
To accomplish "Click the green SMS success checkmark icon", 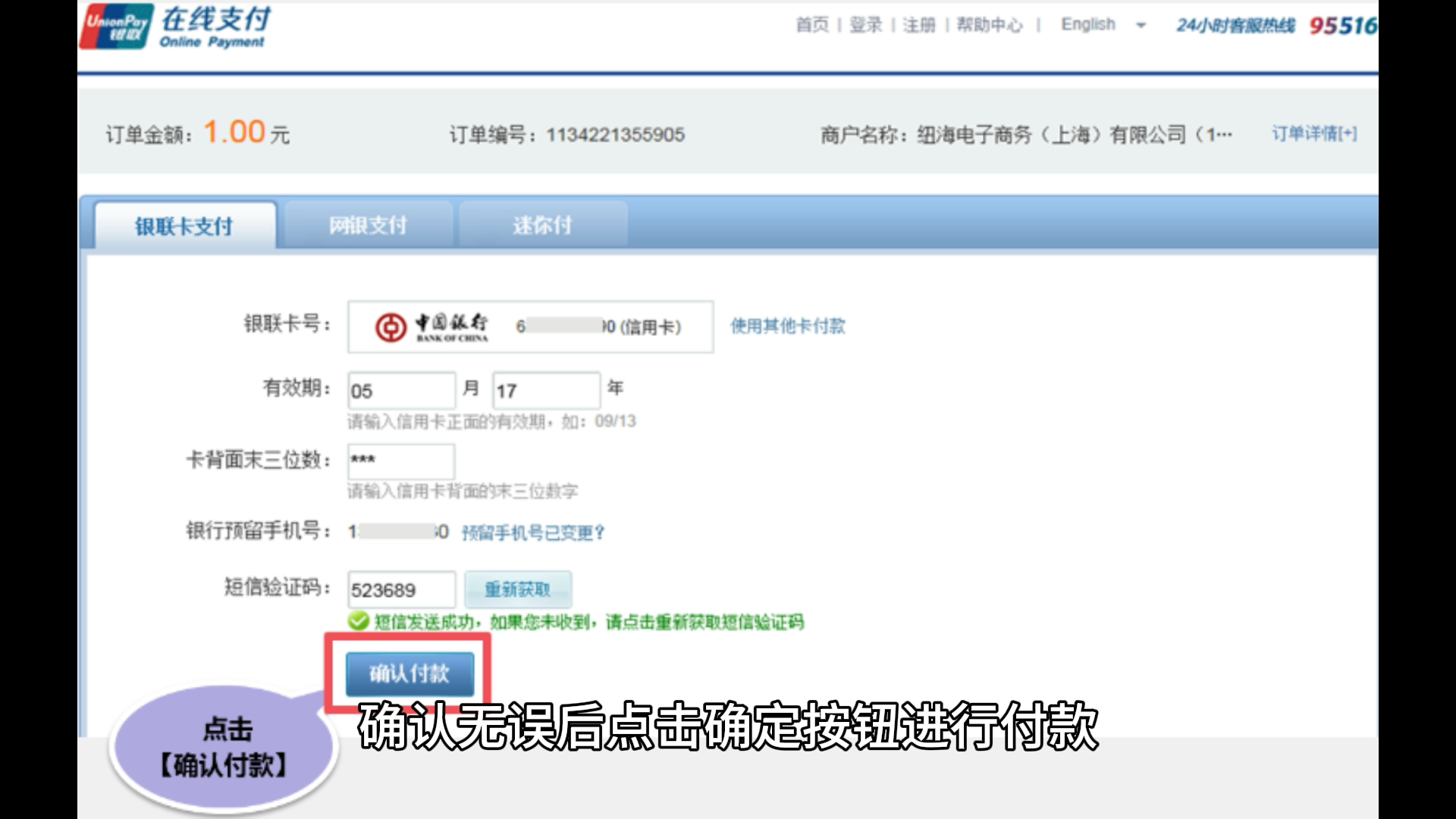I will coord(358,622).
